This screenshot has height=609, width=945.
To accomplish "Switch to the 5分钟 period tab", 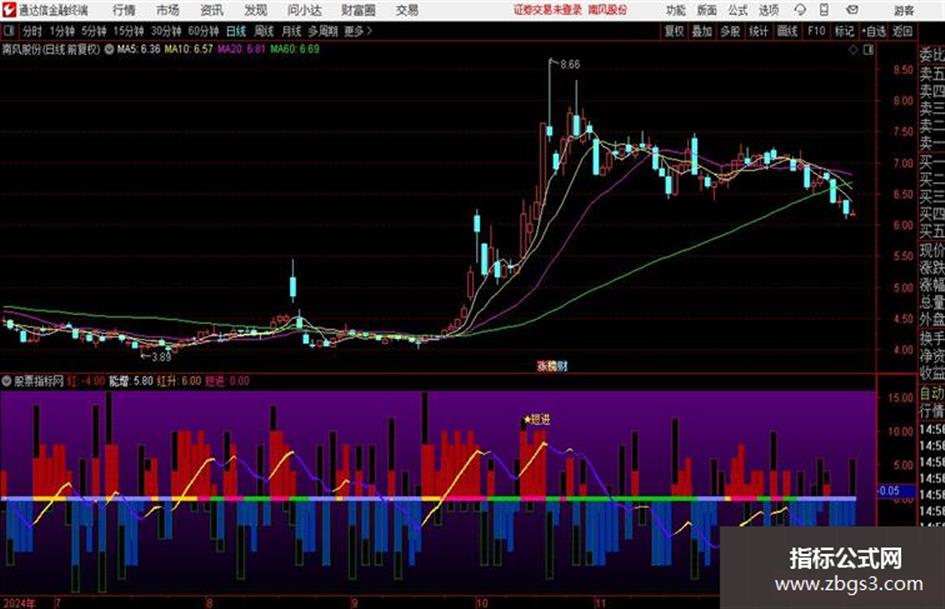I will 94,31.
